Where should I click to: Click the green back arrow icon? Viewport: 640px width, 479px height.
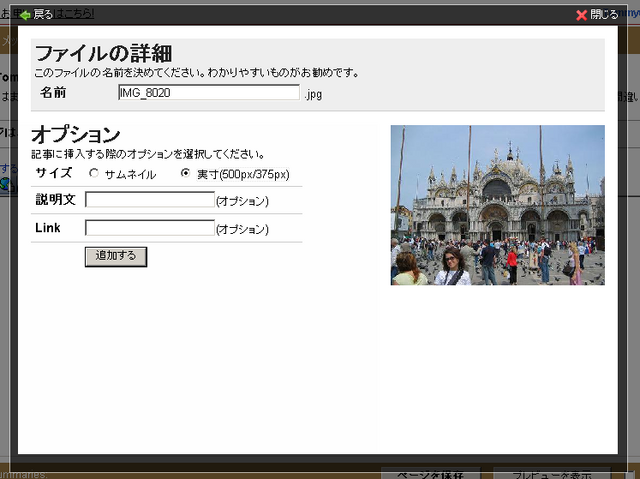[x=25, y=16]
